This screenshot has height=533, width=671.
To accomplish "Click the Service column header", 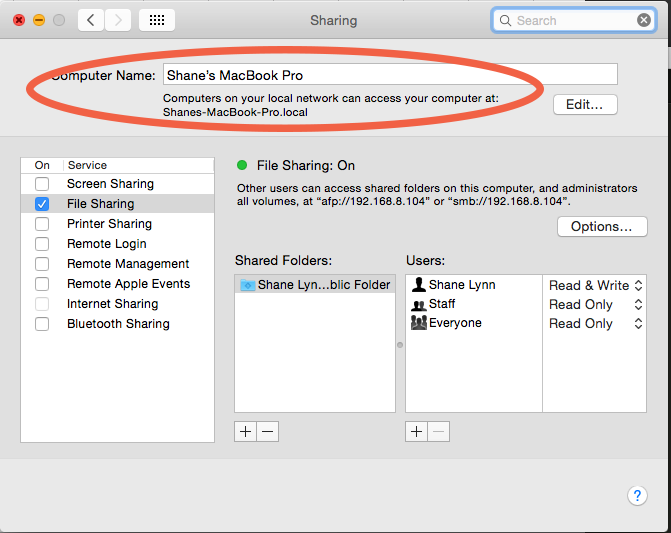I will click(139, 165).
